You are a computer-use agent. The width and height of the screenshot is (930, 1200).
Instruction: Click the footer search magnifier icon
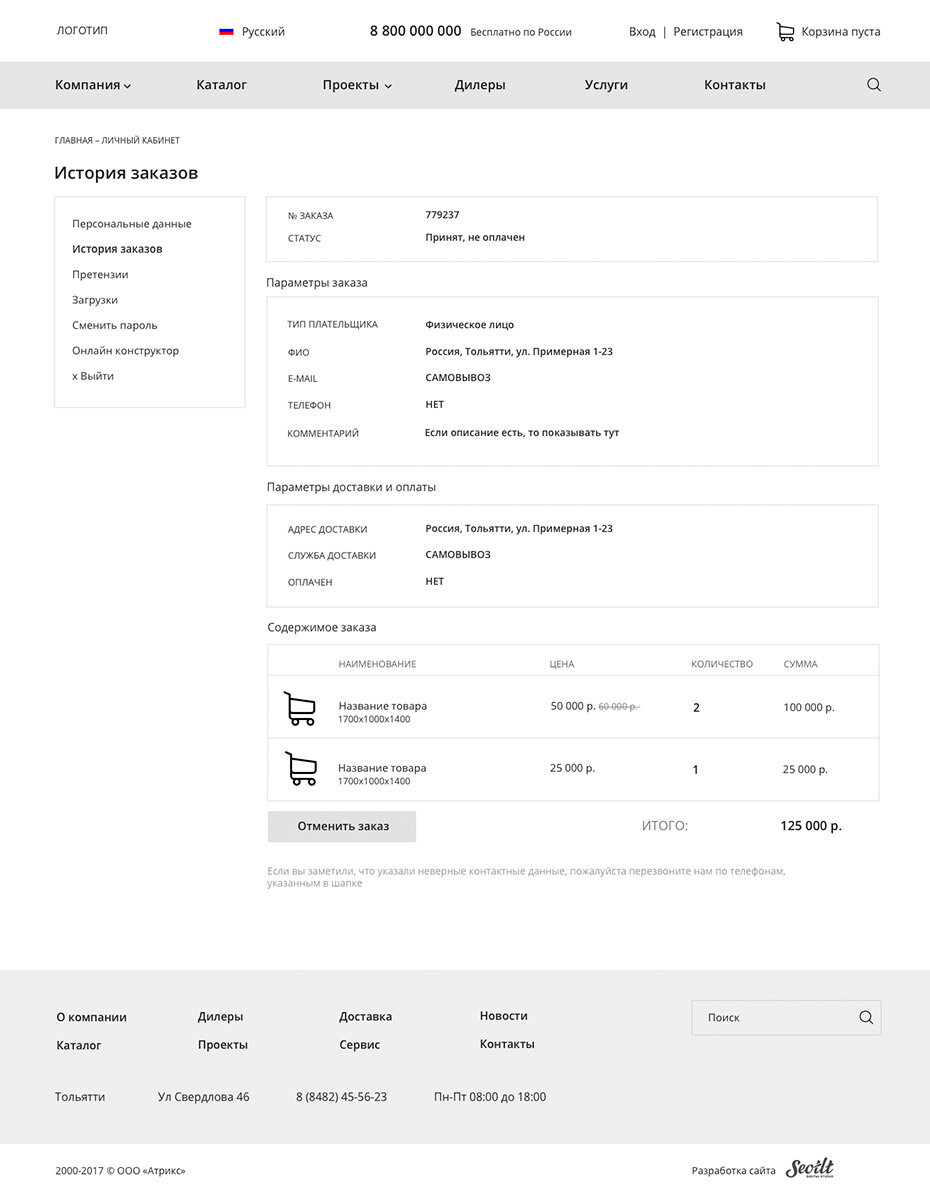(x=866, y=1018)
